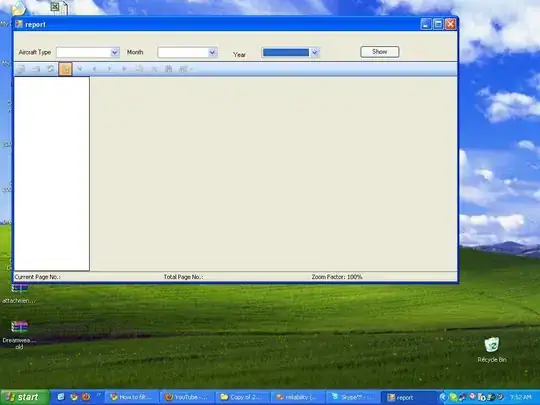Minimize the report window
Viewport: 540px width, 405px height.
pos(426,24)
